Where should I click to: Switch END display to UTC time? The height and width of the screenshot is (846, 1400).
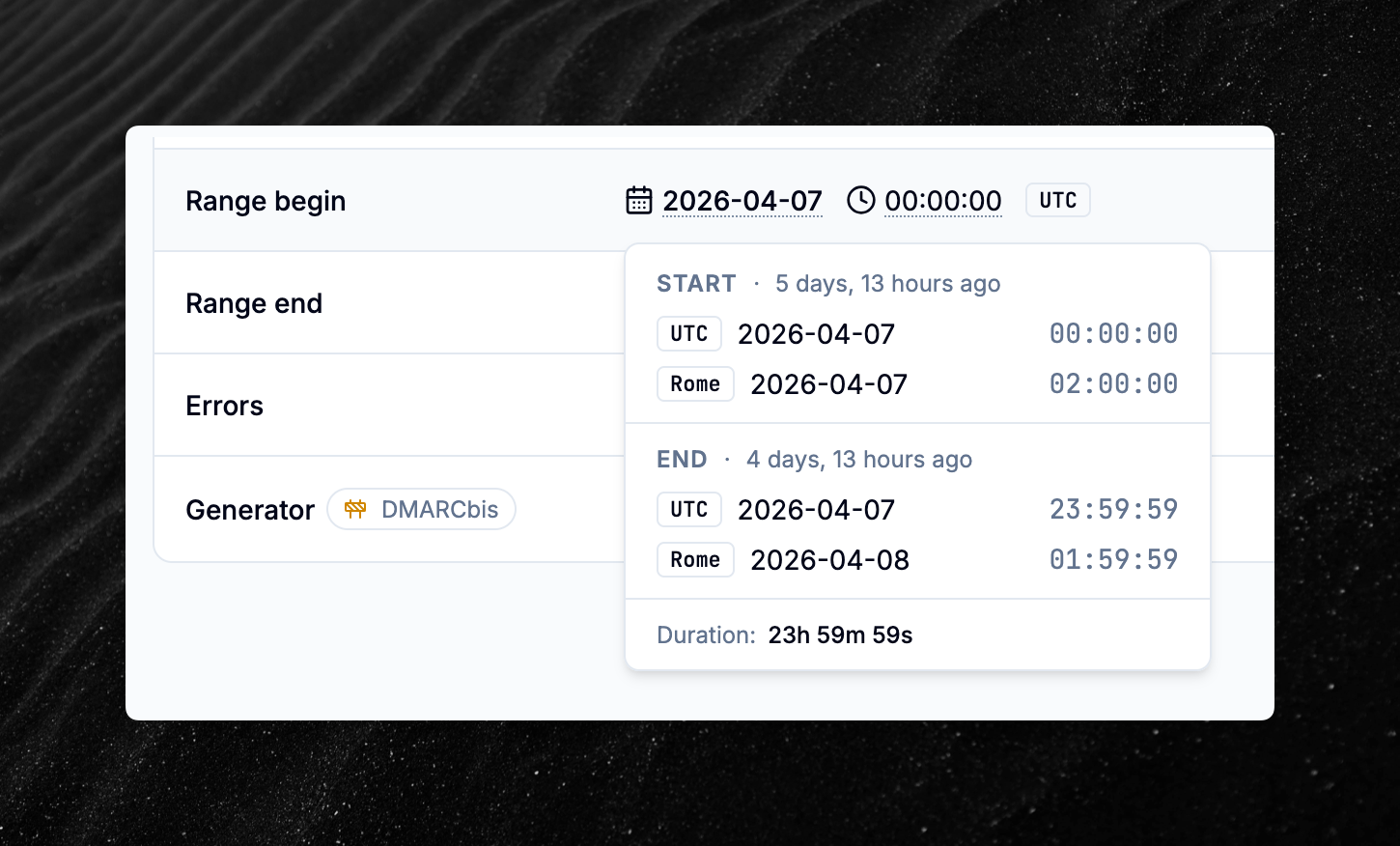pyautogui.click(x=688, y=509)
